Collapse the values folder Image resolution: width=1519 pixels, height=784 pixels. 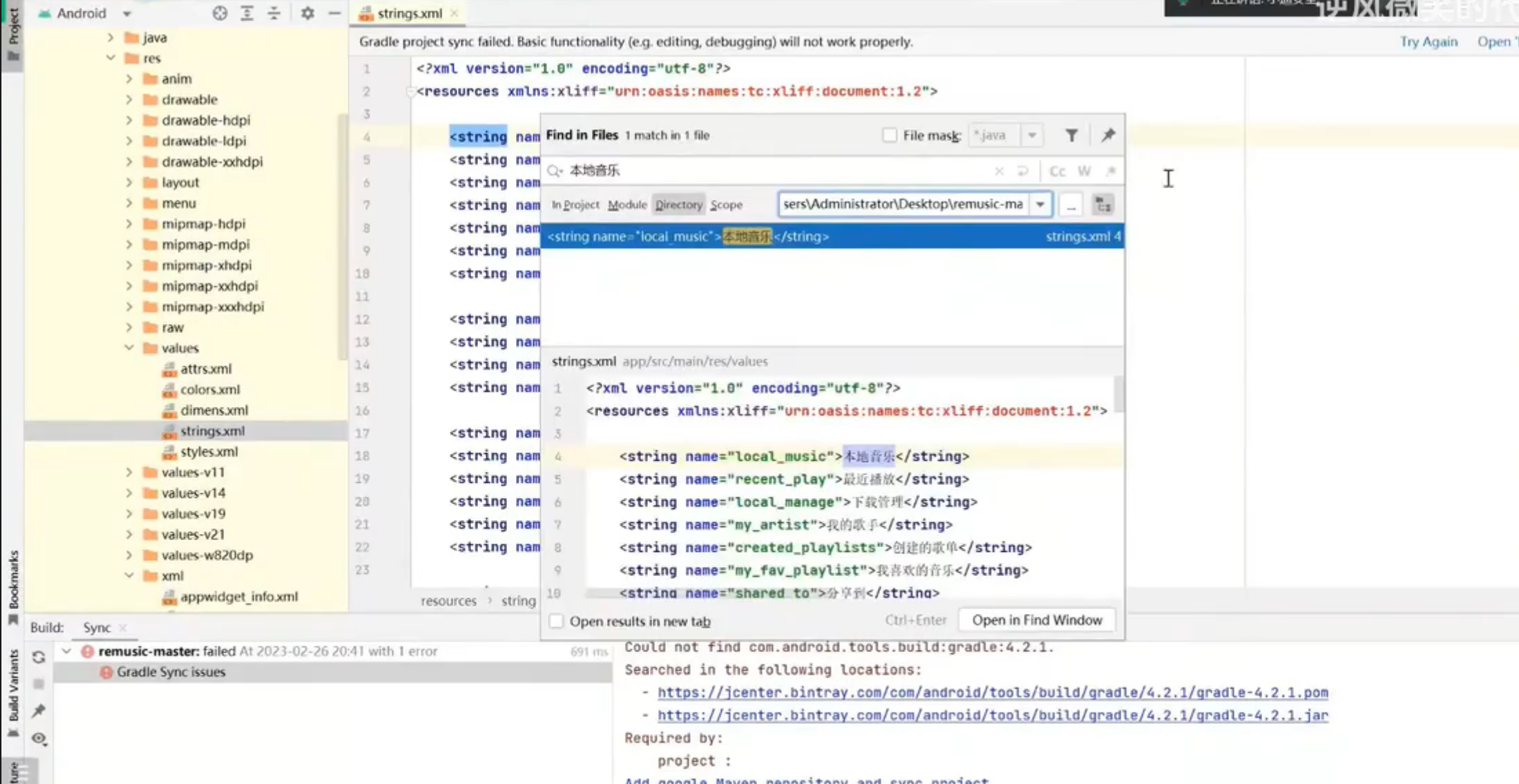pyautogui.click(x=129, y=348)
